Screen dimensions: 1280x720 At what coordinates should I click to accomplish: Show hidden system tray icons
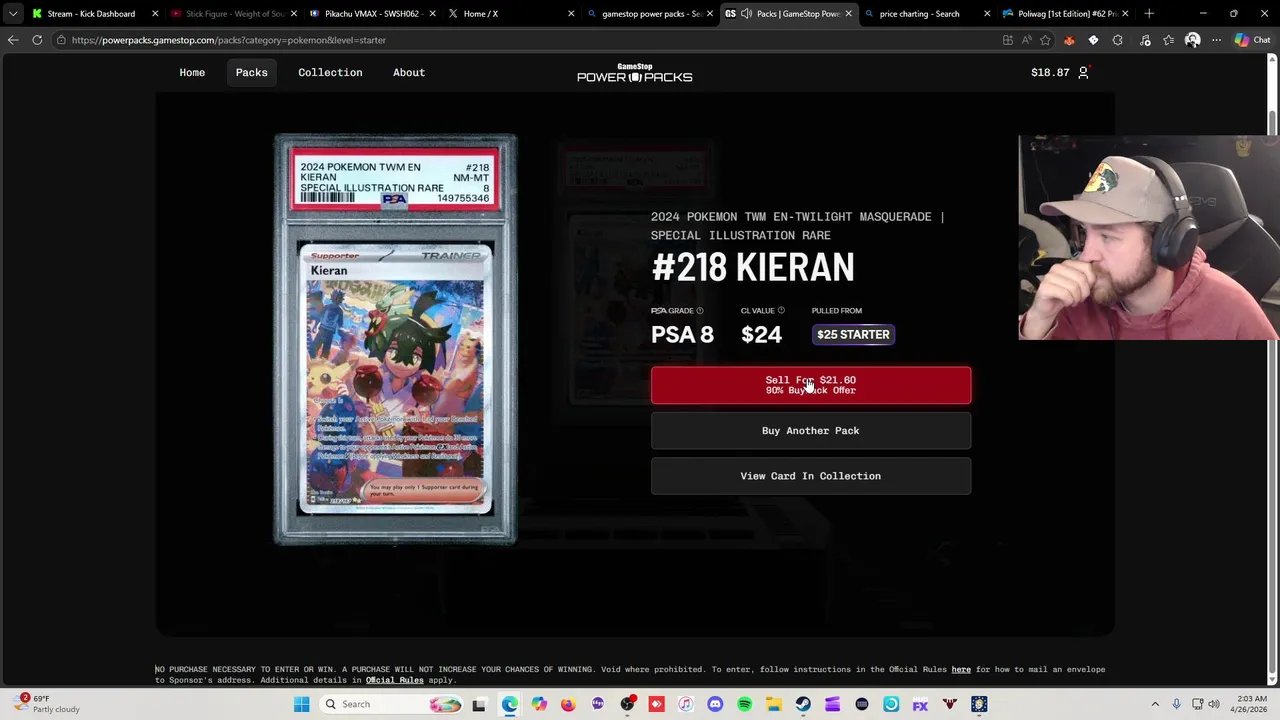1155,704
